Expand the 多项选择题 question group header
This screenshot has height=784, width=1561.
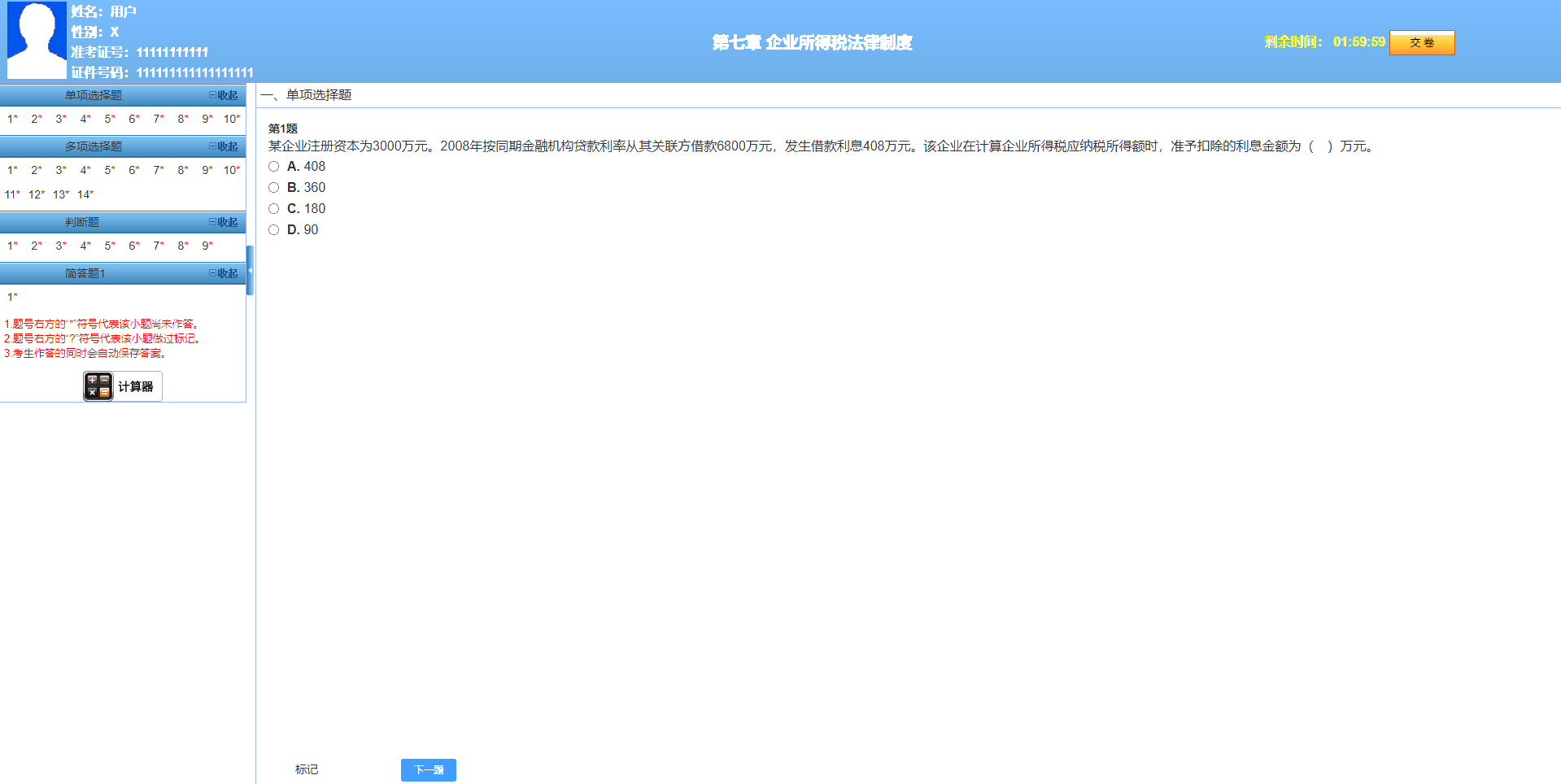[x=92, y=146]
